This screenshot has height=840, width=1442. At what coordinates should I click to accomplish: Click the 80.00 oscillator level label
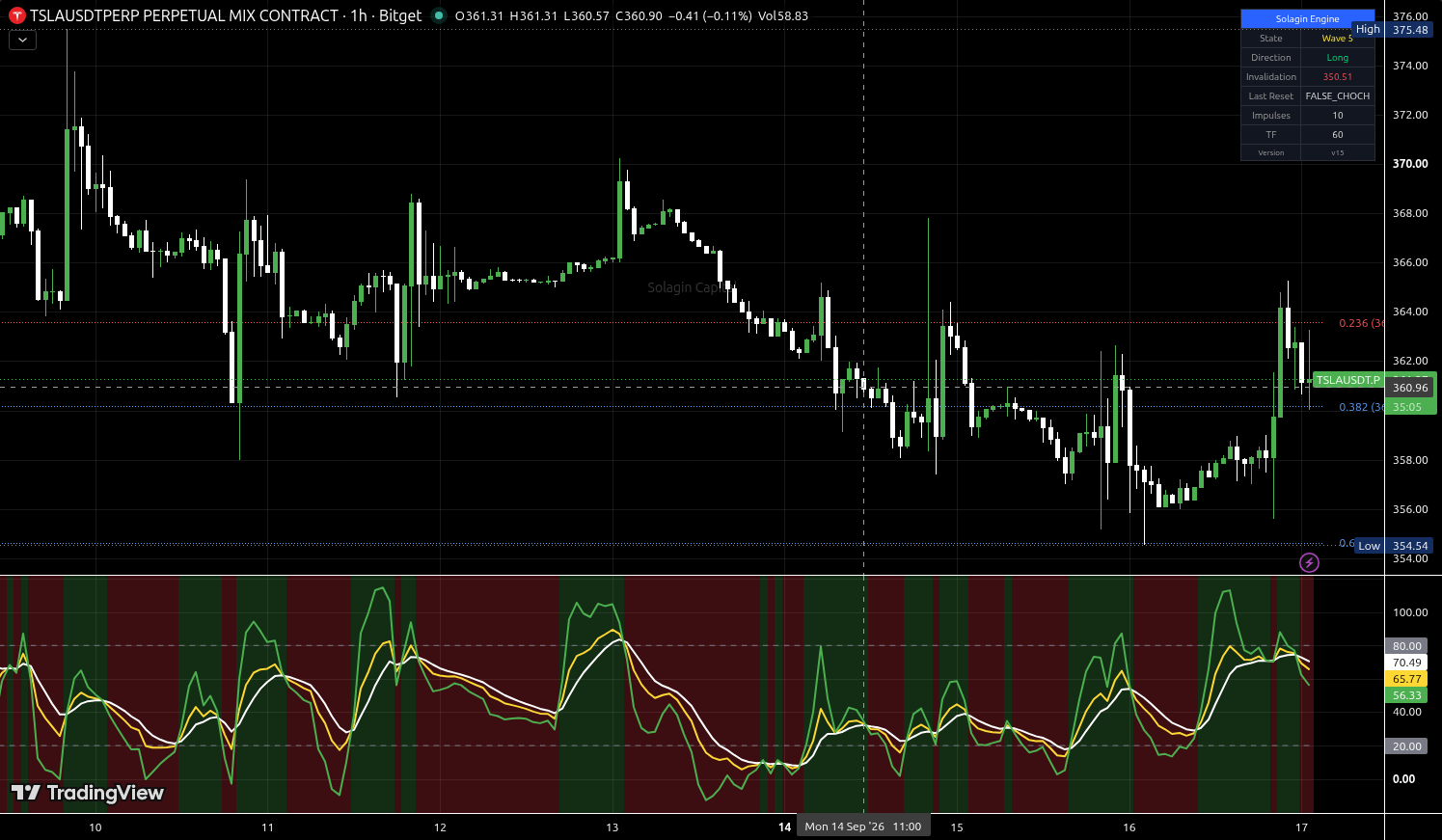(x=1406, y=646)
